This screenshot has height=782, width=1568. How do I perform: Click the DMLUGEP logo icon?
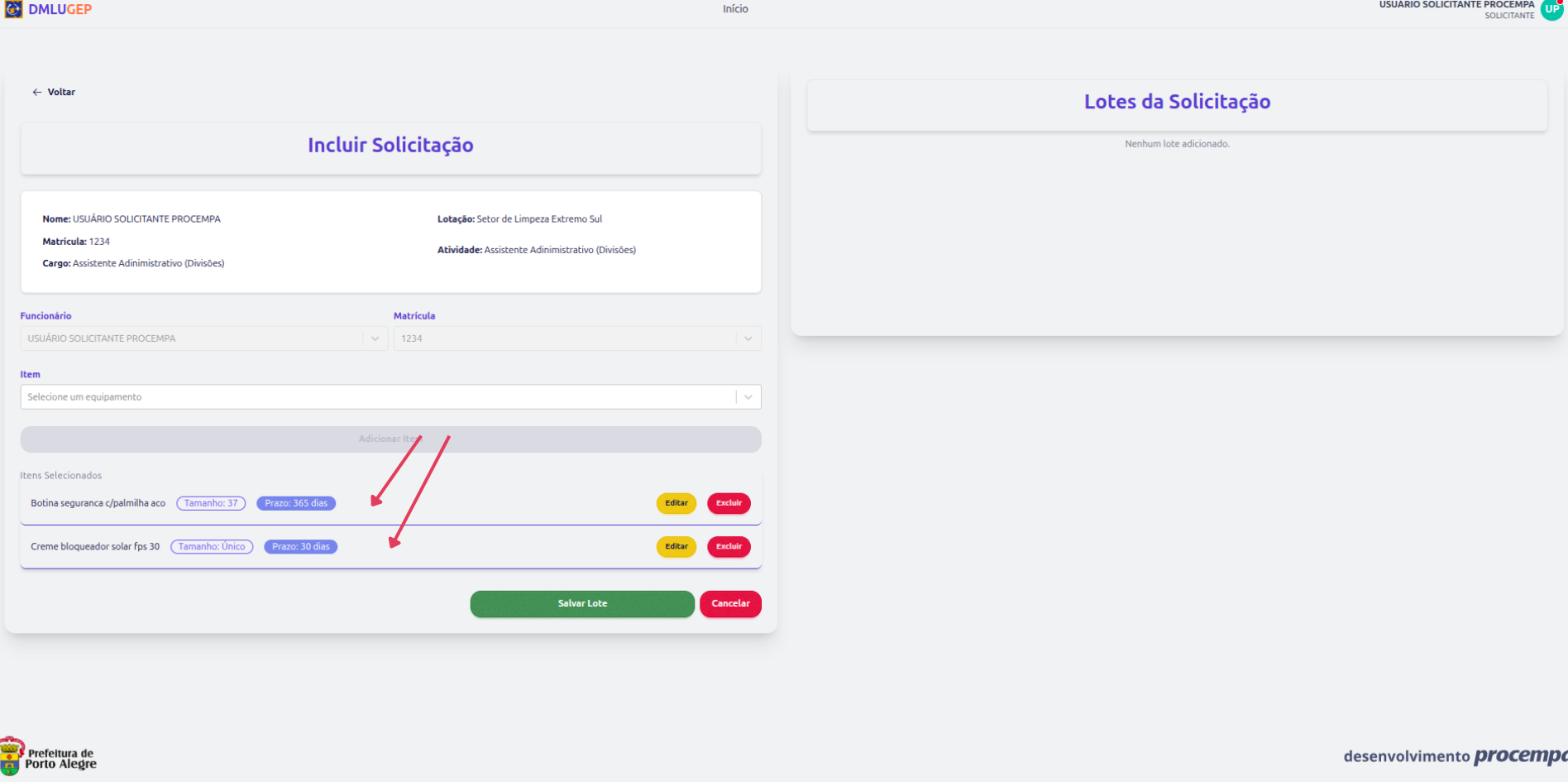tap(13, 9)
